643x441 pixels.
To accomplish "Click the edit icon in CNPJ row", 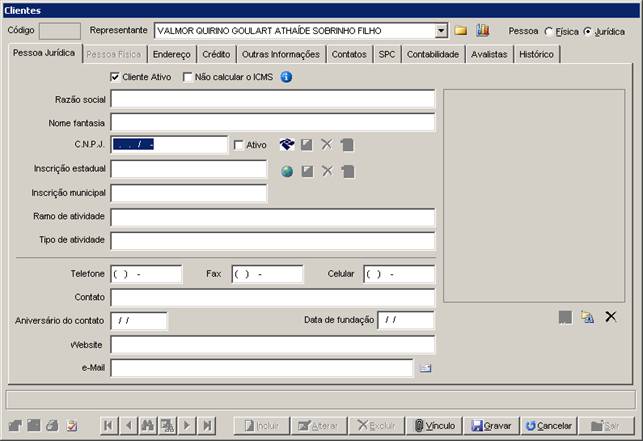I will click(306, 144).
